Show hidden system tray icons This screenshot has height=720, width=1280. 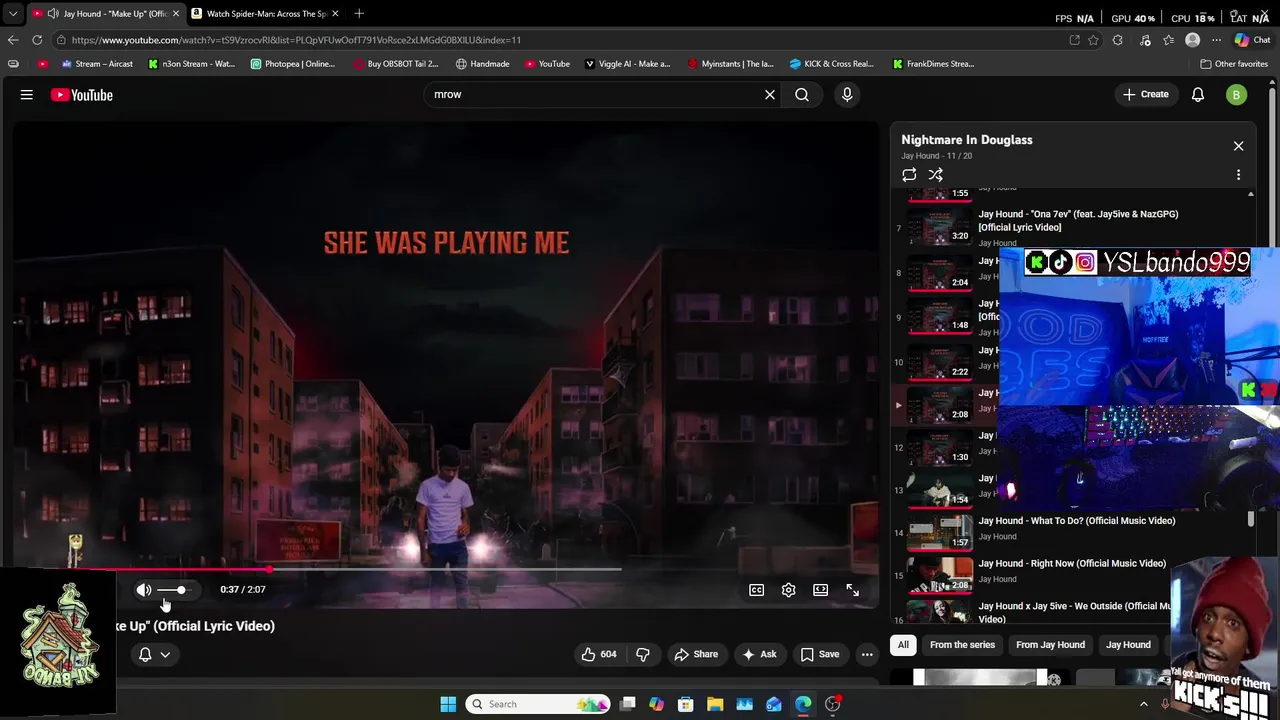[1144, 704]
